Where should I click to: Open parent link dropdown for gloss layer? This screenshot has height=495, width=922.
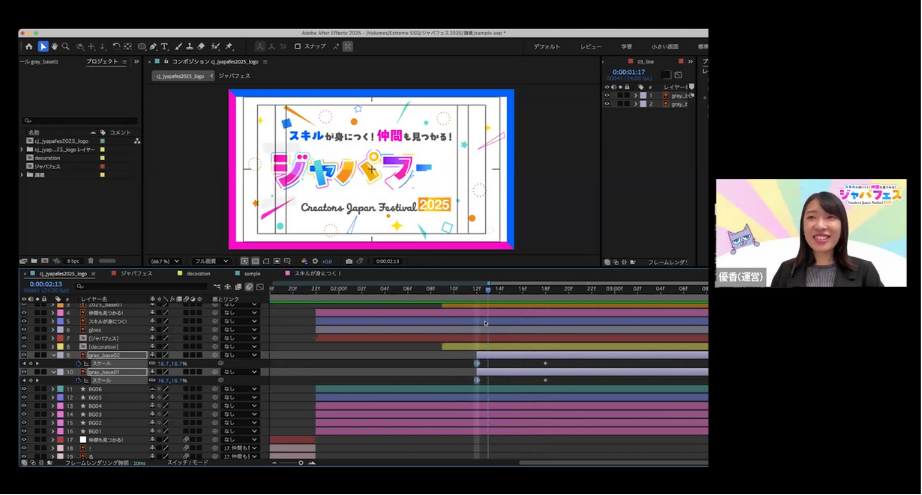pos(240,330)
